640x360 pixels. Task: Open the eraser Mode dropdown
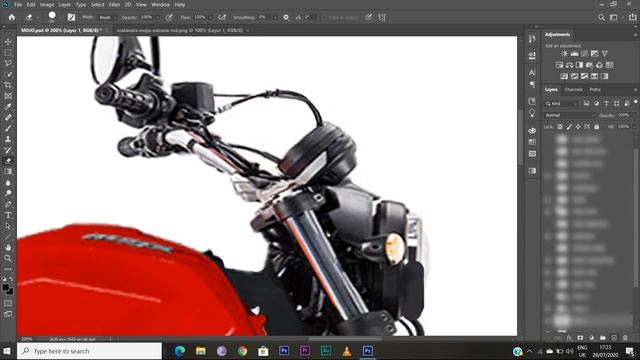[x=107, y=18]
